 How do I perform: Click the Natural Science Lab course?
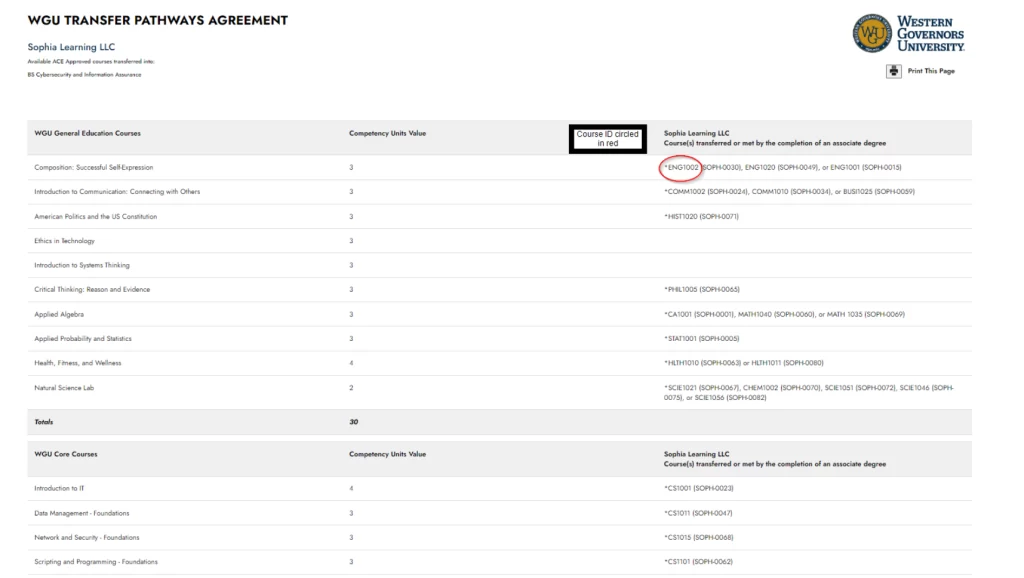click(64, 387)
